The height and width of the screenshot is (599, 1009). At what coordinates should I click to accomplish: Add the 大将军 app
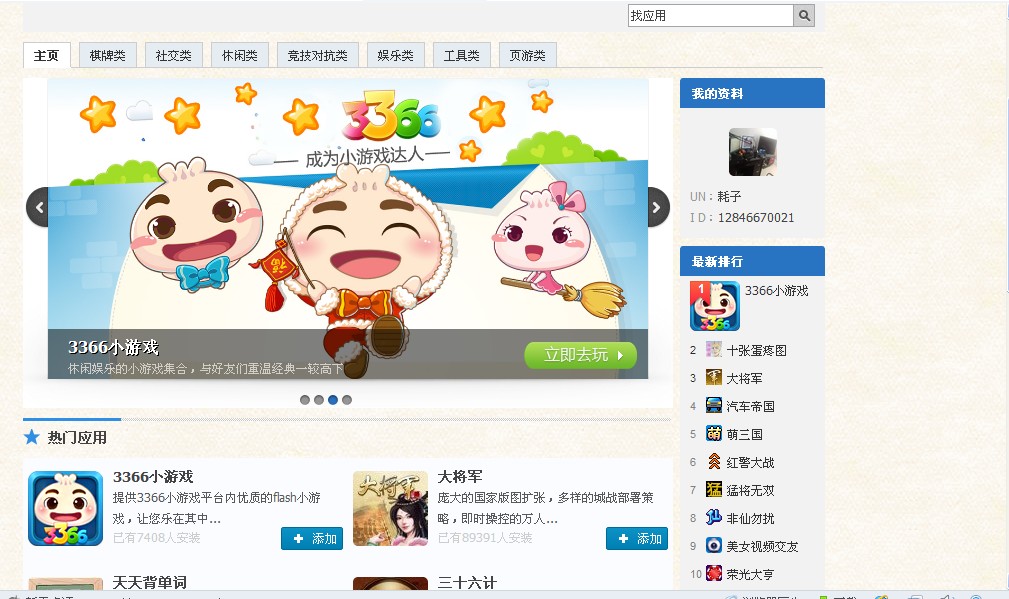tap(637, 539)
